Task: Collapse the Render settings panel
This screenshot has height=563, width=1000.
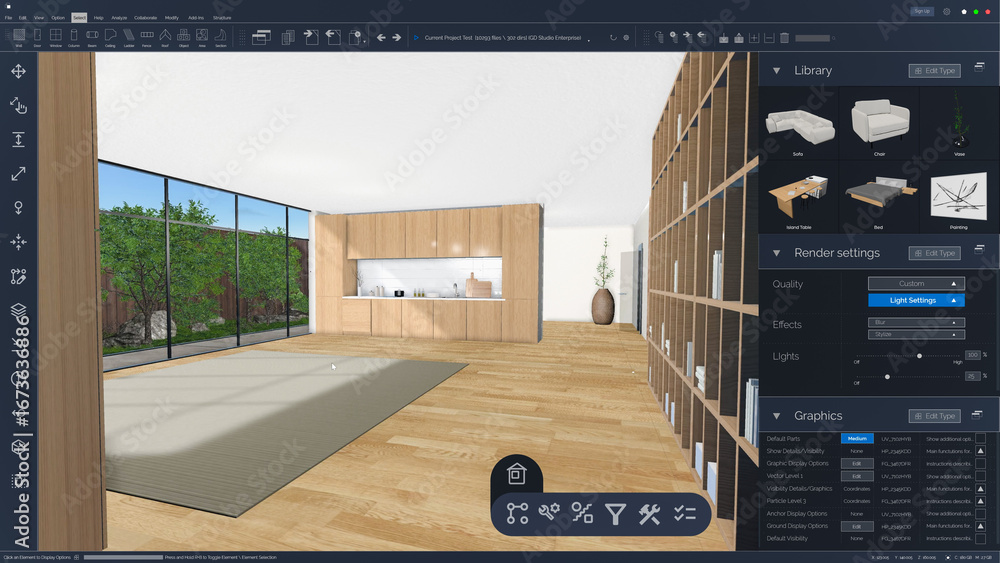Action: click(777, 253)
